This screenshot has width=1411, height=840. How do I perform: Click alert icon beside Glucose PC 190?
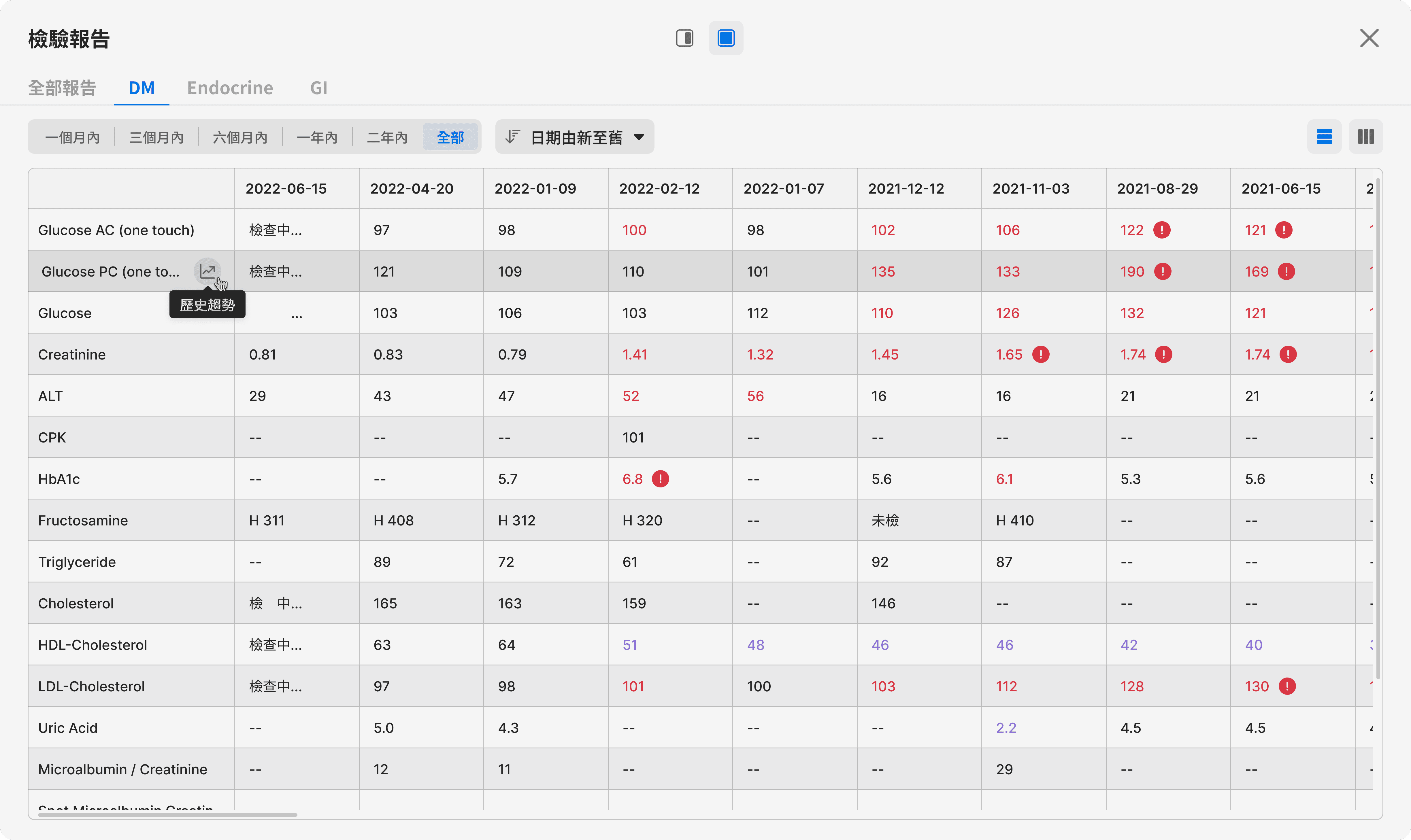(1163, 271)
